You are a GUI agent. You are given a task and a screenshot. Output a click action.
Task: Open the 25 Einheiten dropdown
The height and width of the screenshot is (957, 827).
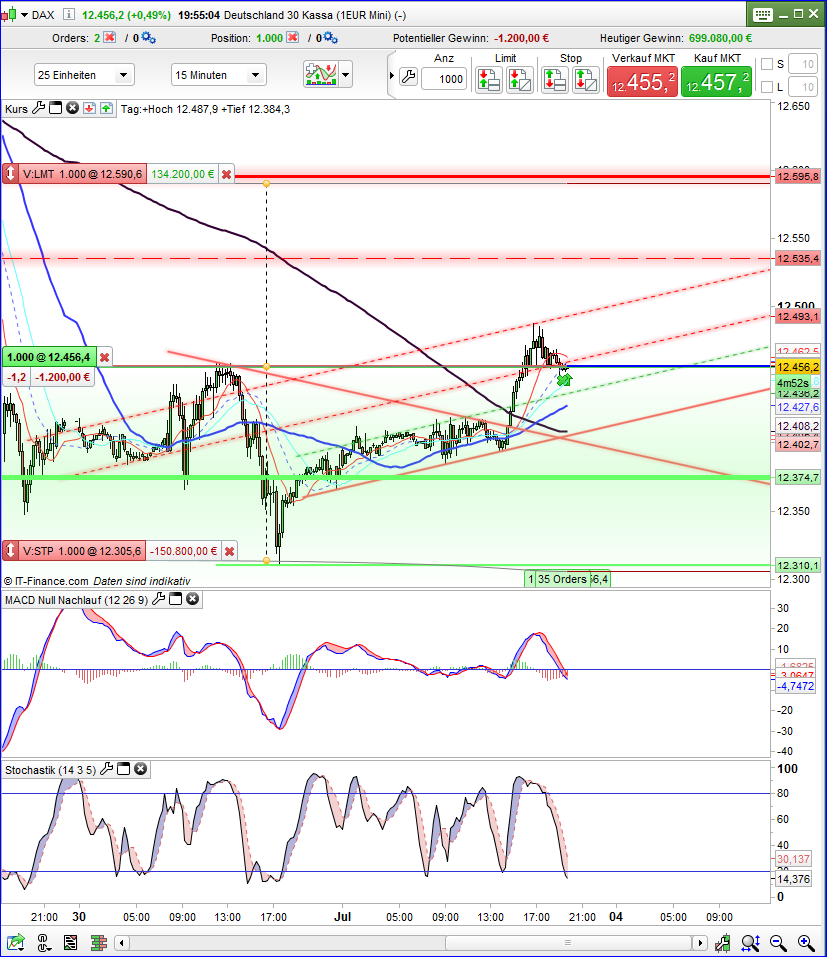84,75
